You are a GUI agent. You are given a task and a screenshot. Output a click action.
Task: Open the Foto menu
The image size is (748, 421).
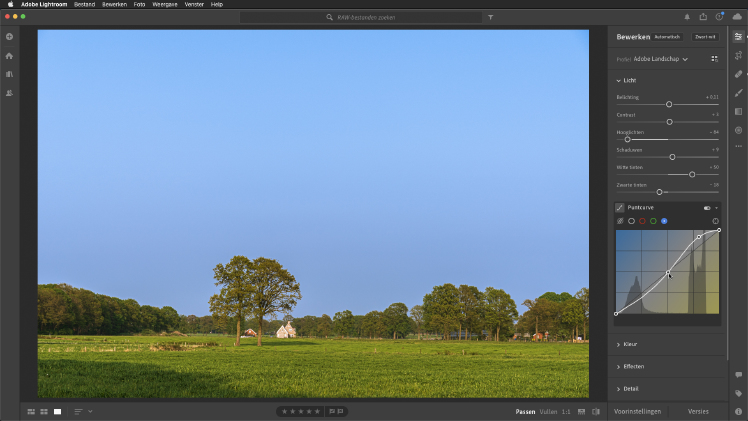(139, 4)
